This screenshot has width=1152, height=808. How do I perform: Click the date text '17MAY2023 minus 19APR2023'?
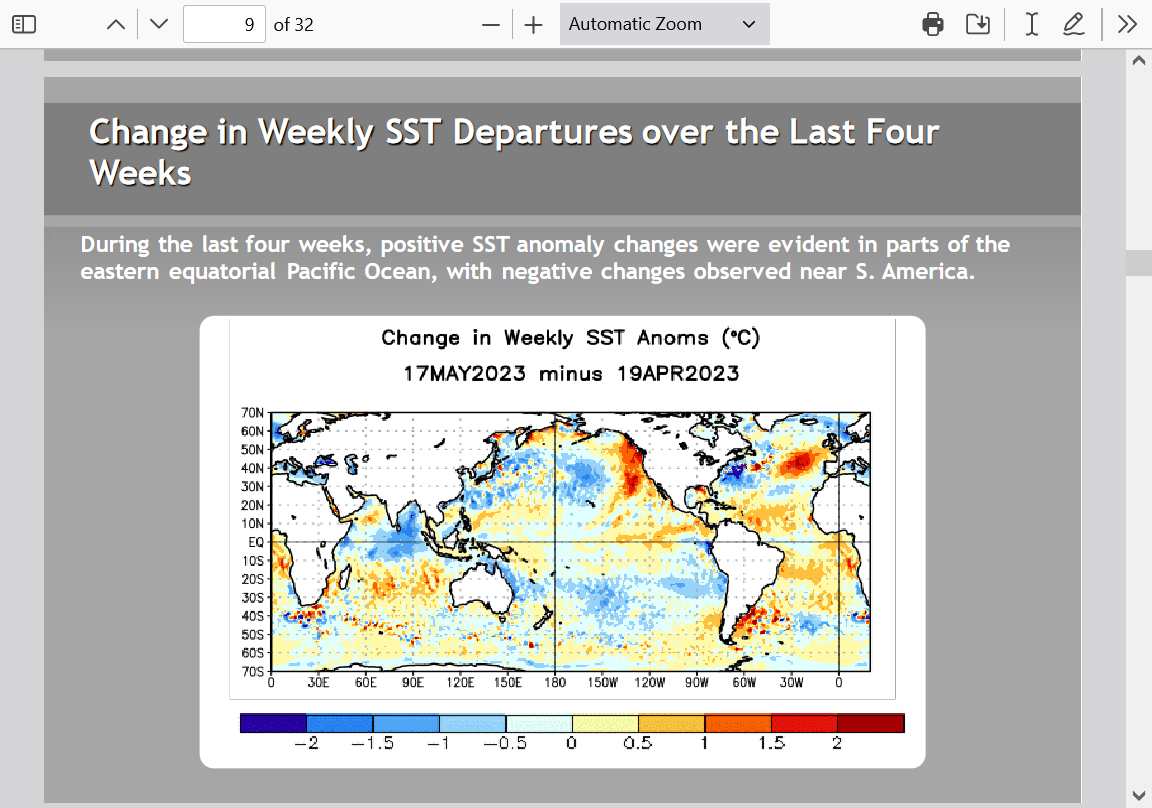coord(571,373)
